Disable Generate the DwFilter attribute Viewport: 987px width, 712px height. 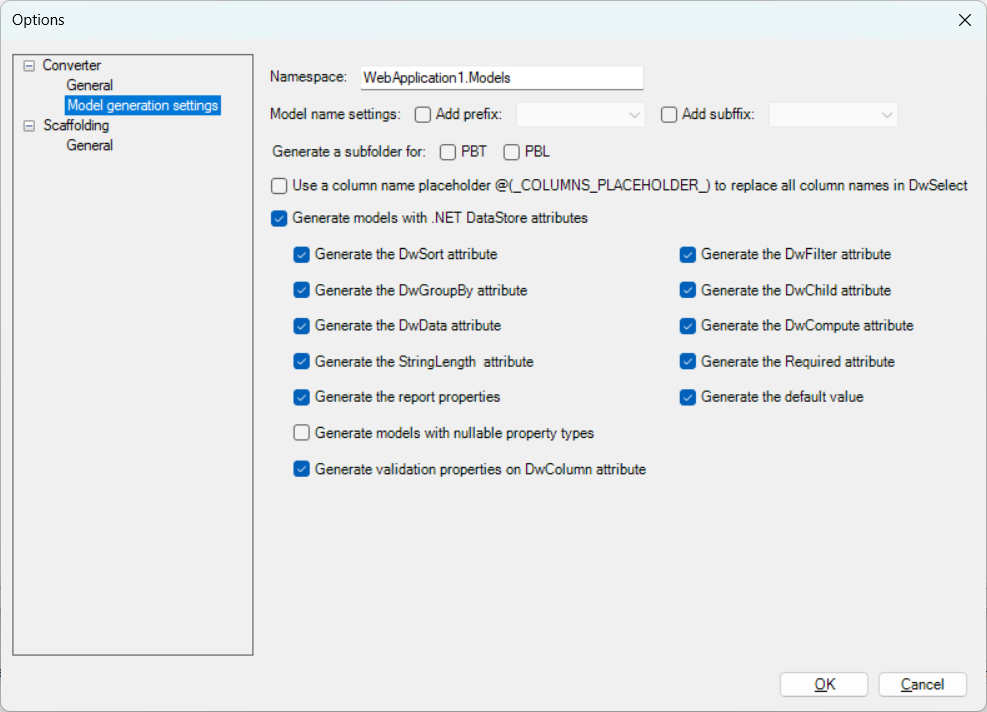[x=687, y=255]
